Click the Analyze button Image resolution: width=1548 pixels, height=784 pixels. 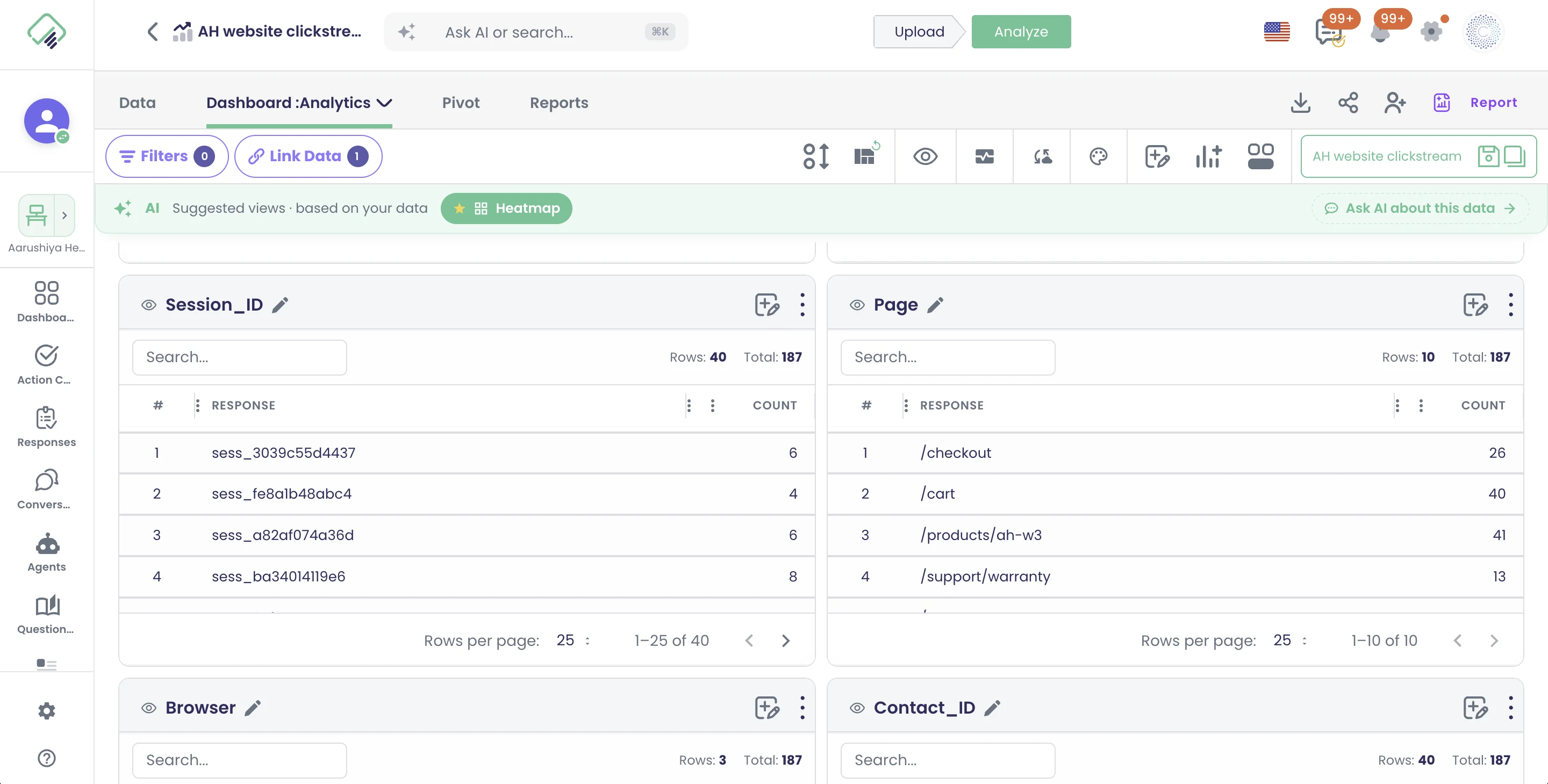click(1021, 32)
